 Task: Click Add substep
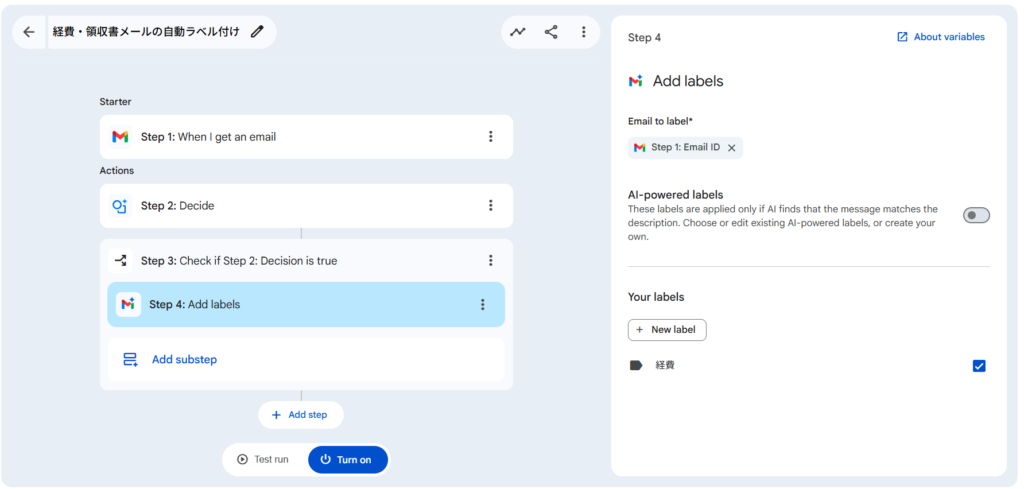click(184, 360)
